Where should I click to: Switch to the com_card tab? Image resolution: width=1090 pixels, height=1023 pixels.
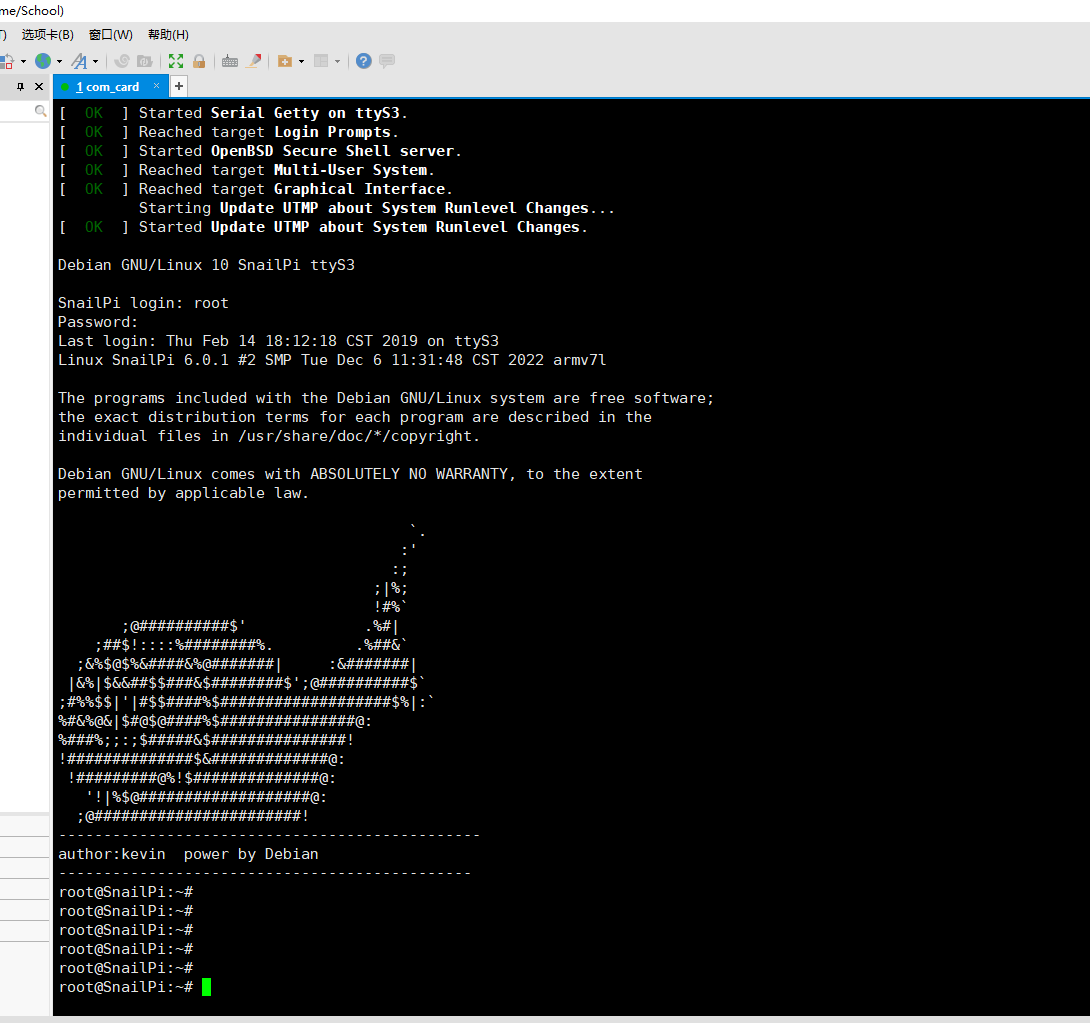108,86
